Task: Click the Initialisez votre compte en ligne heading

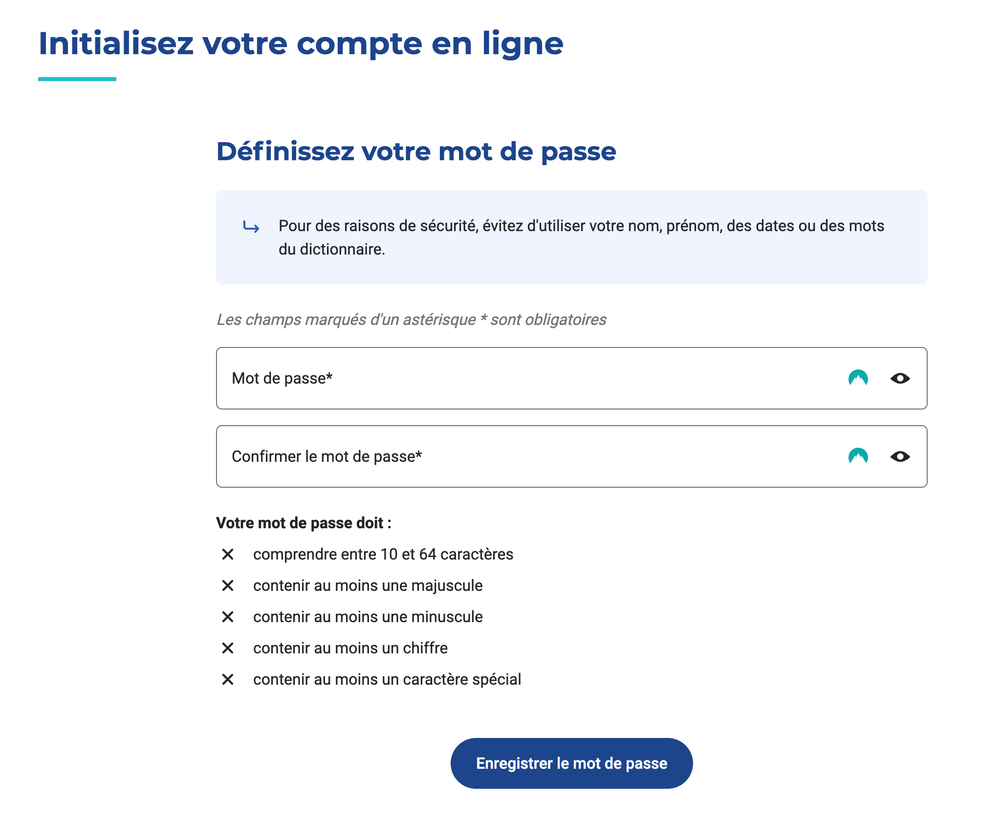Action: [300, 44]
